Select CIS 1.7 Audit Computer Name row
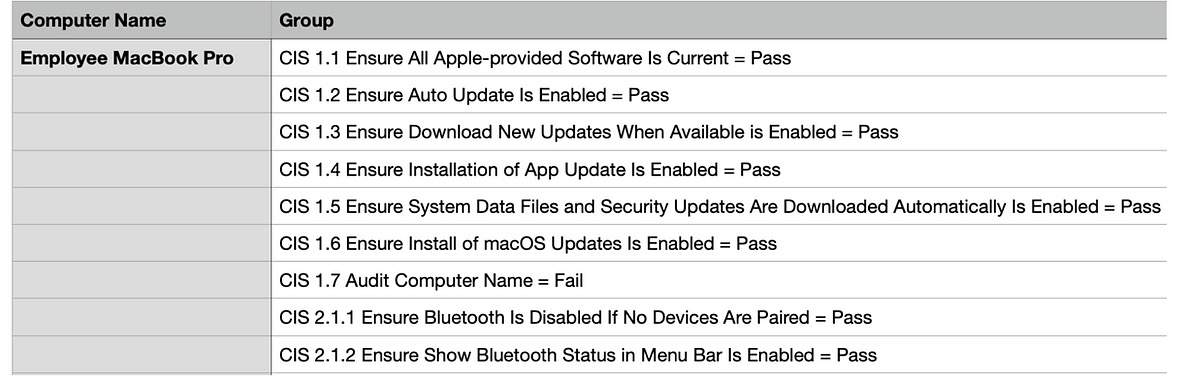 719,280
